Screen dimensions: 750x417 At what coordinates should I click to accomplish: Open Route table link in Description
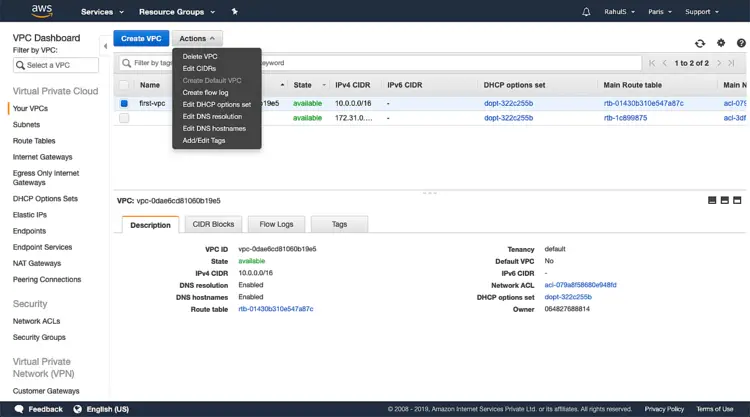276,308
